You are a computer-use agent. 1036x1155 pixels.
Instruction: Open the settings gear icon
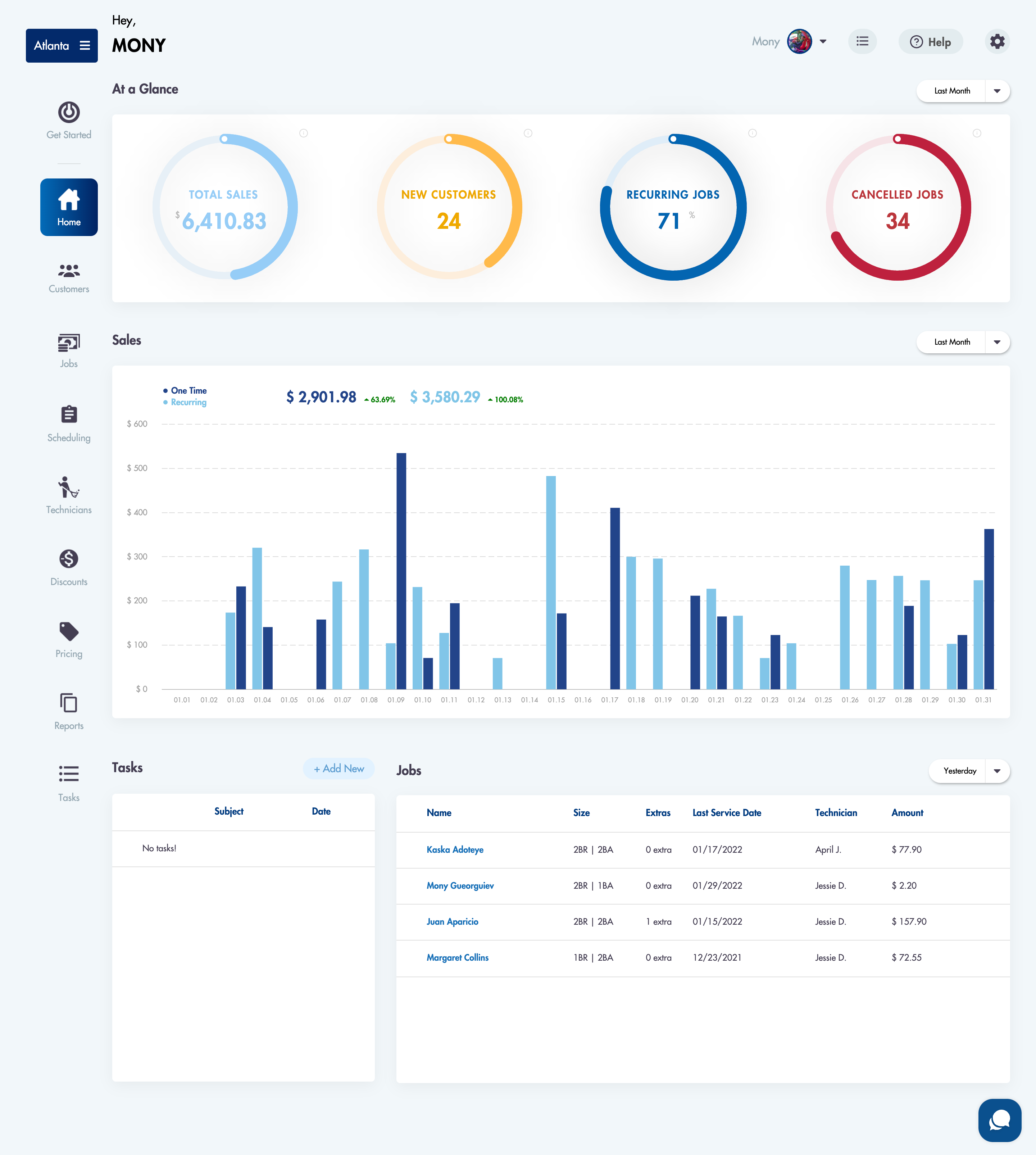pos(997,41)
